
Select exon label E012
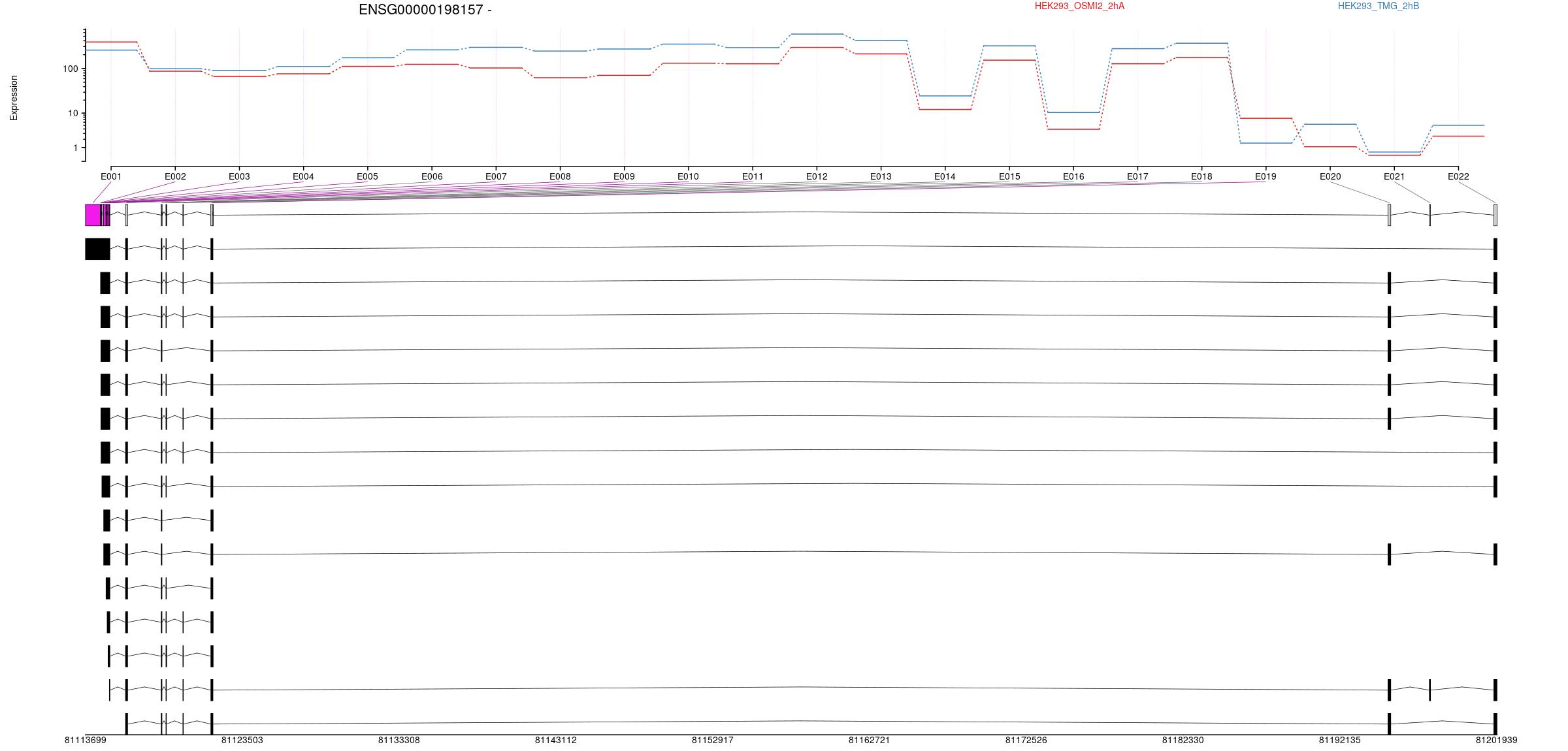pos(817,176)
